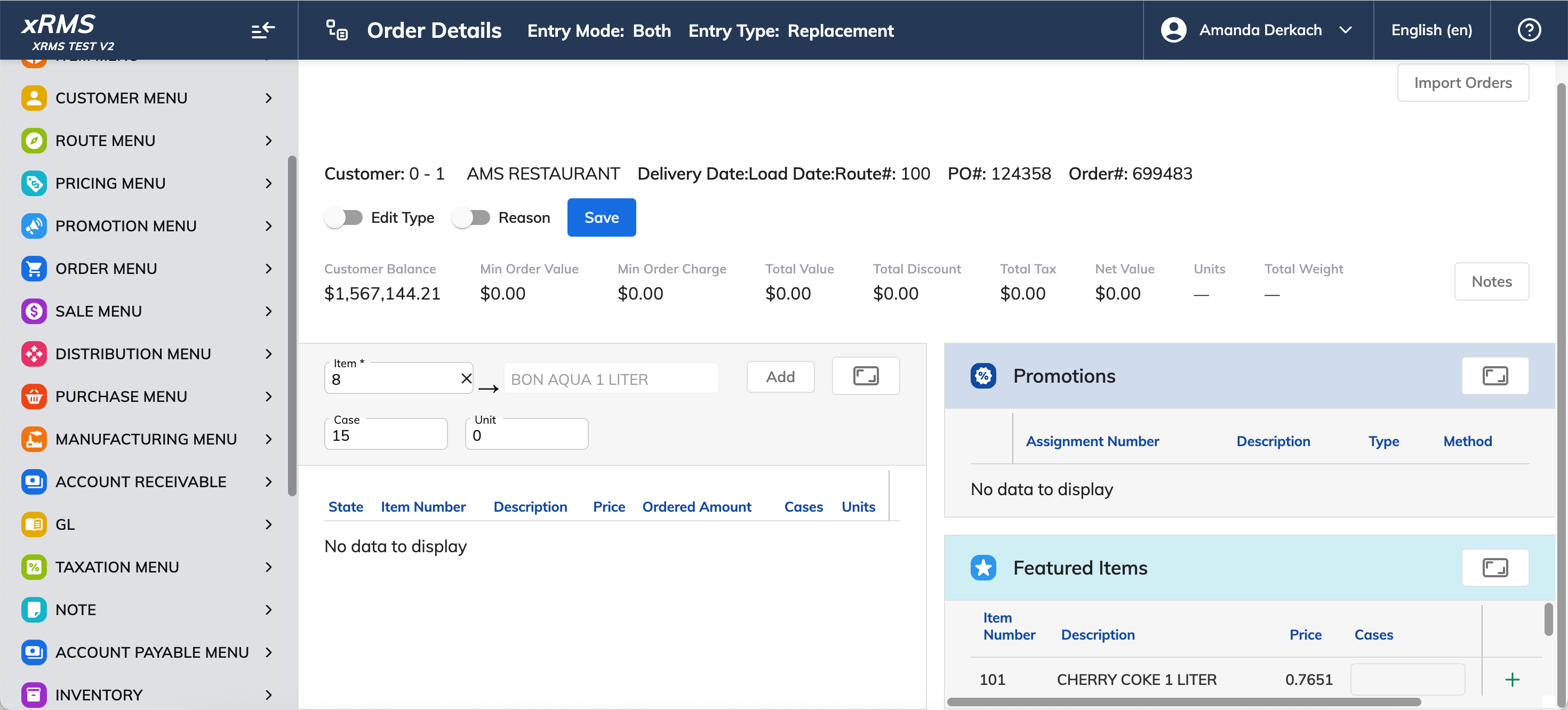Image resolution: width=1568 pixels, height=710 pixels.
Task: Sort order grid by Ordered Amount
Action: 697,506
